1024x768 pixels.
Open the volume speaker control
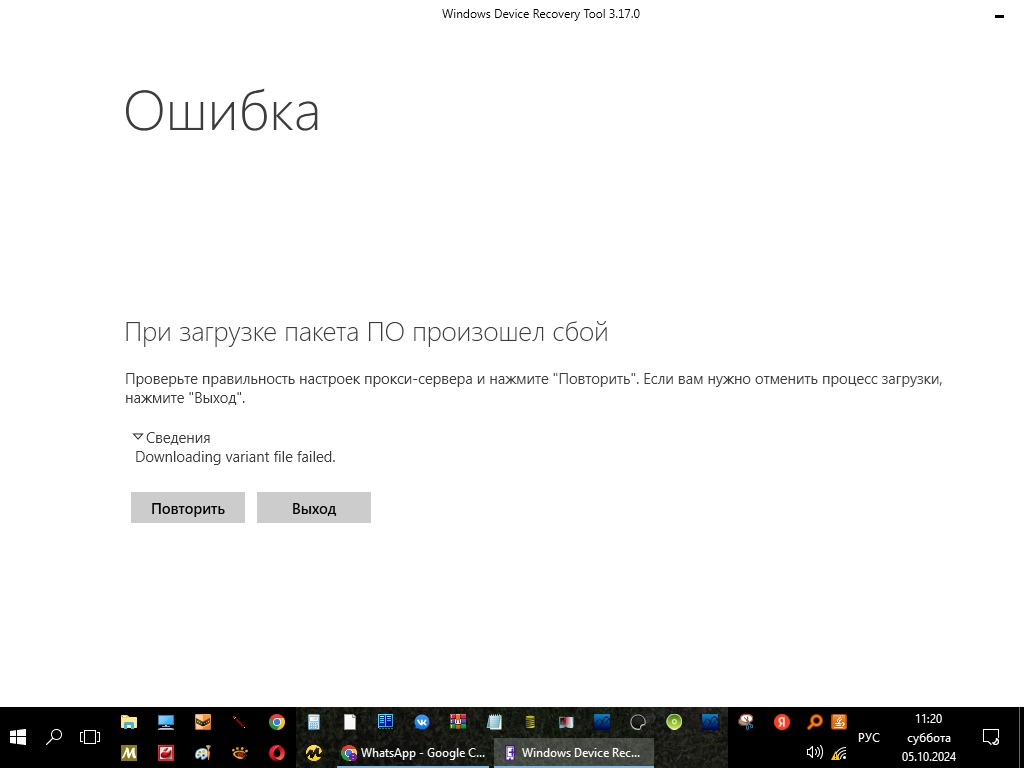[814, 753]
